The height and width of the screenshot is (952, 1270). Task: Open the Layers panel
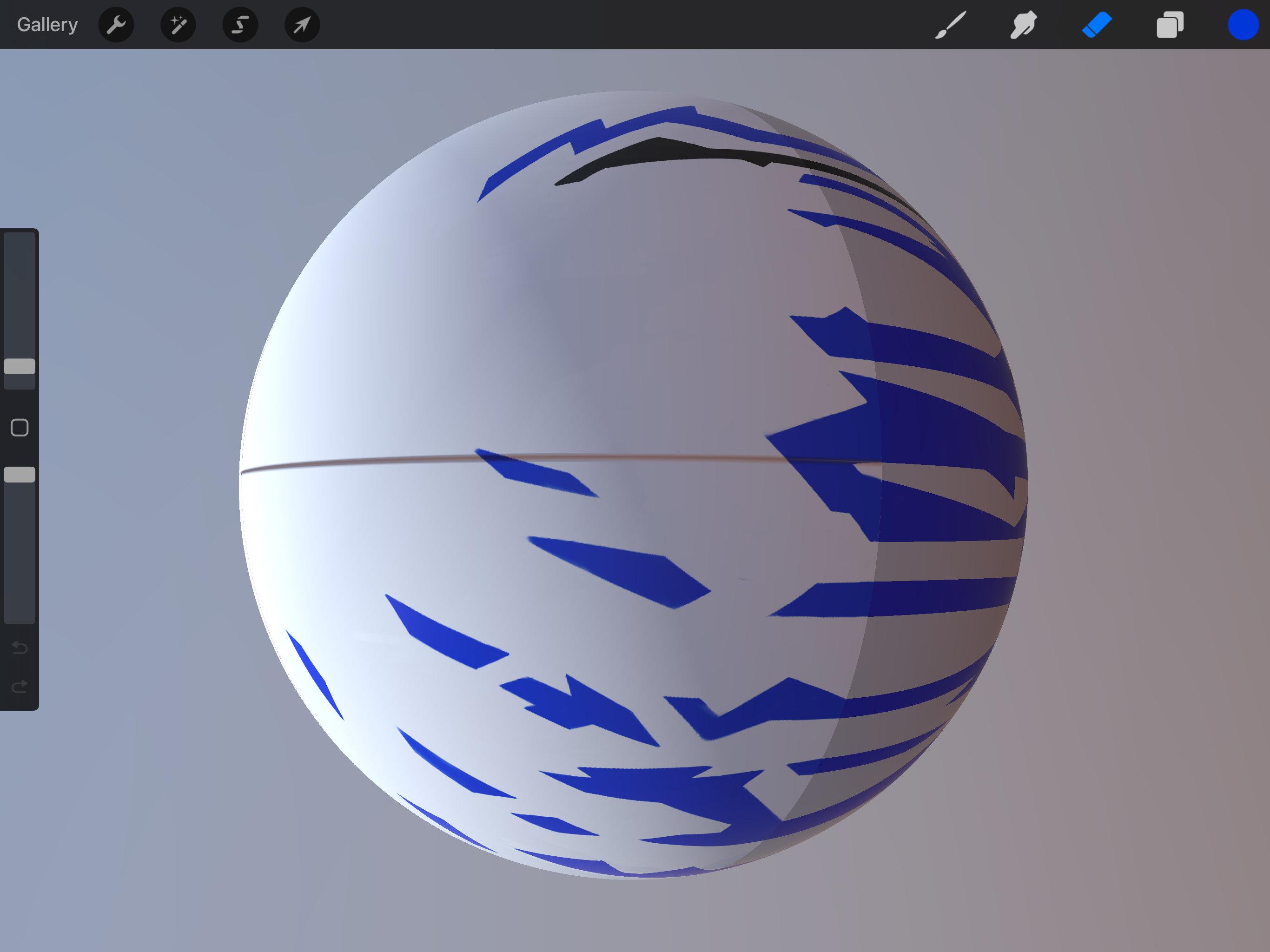point(1170,25)
